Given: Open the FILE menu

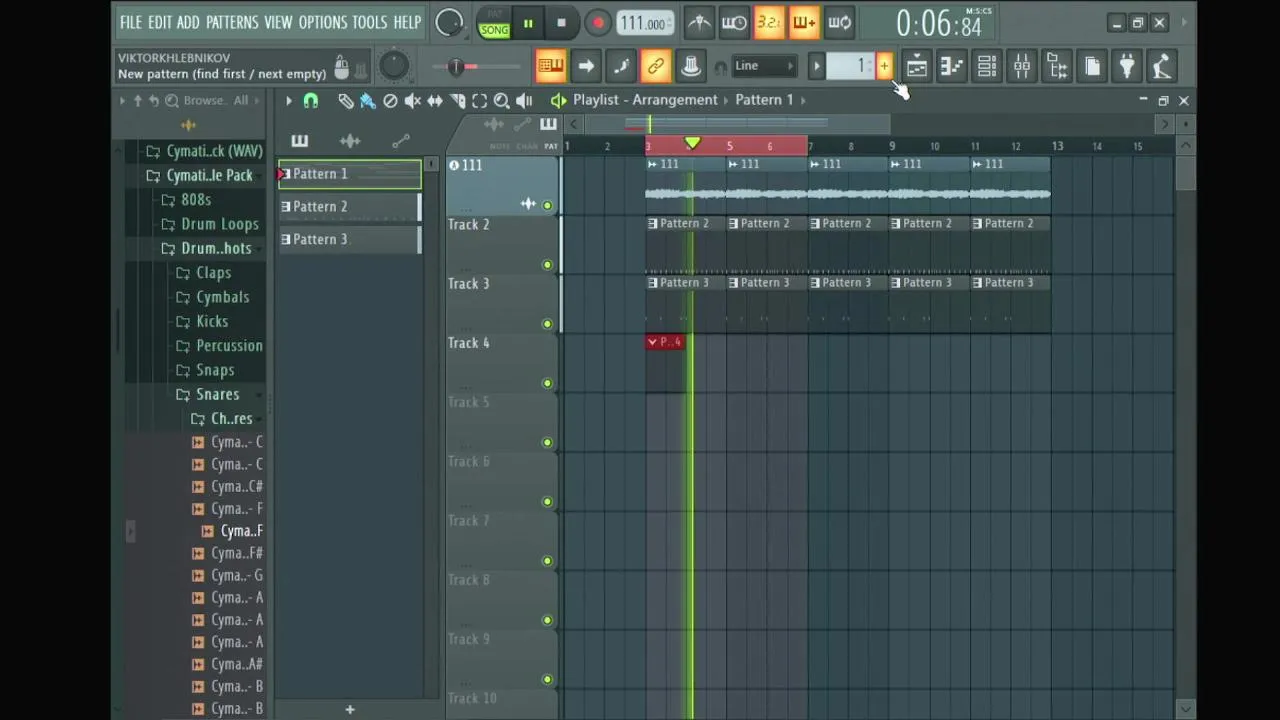Looking at the screenshot, I should (x=131, y=22).
